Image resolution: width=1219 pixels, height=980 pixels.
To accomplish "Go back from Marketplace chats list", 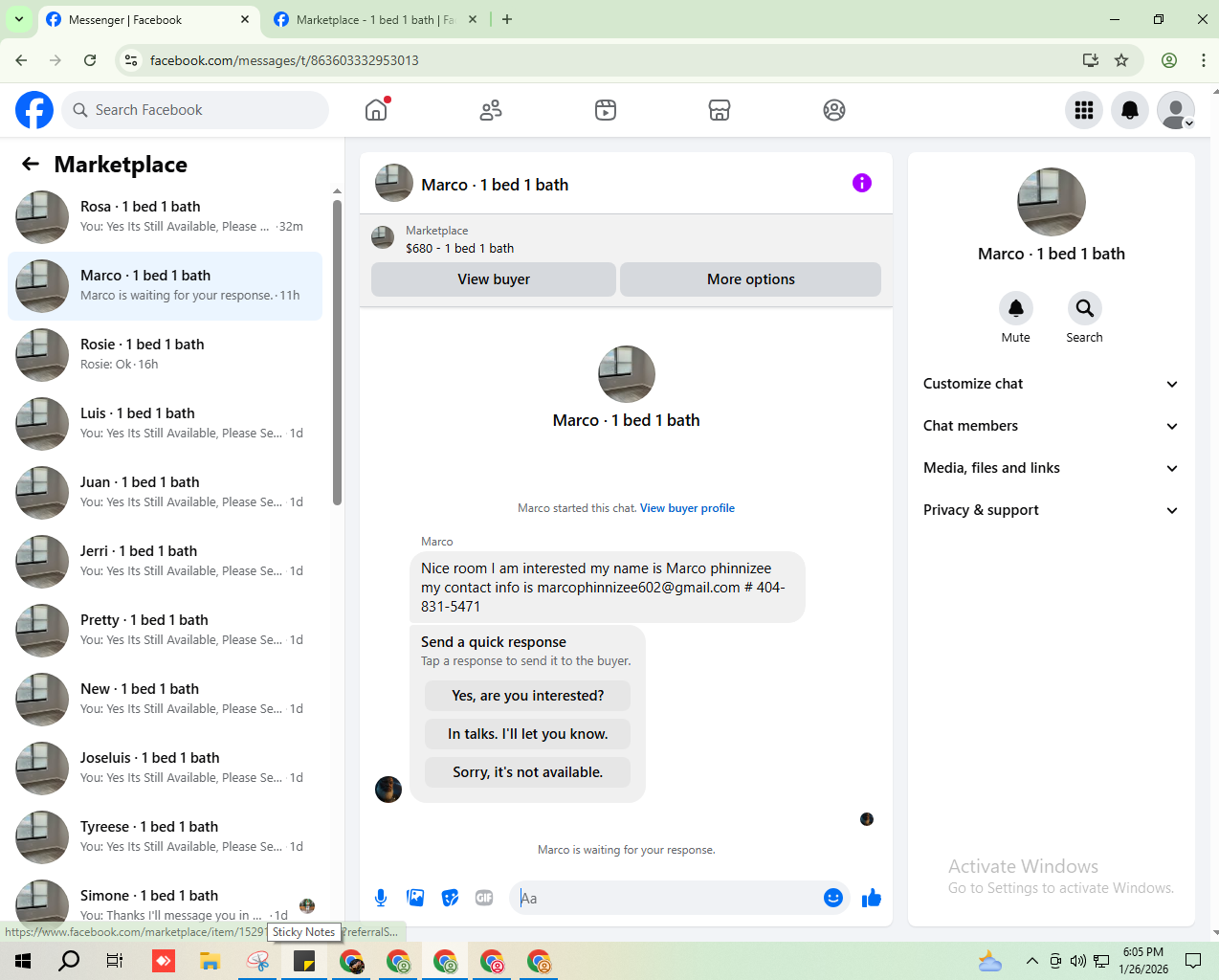I will [31, 165].
